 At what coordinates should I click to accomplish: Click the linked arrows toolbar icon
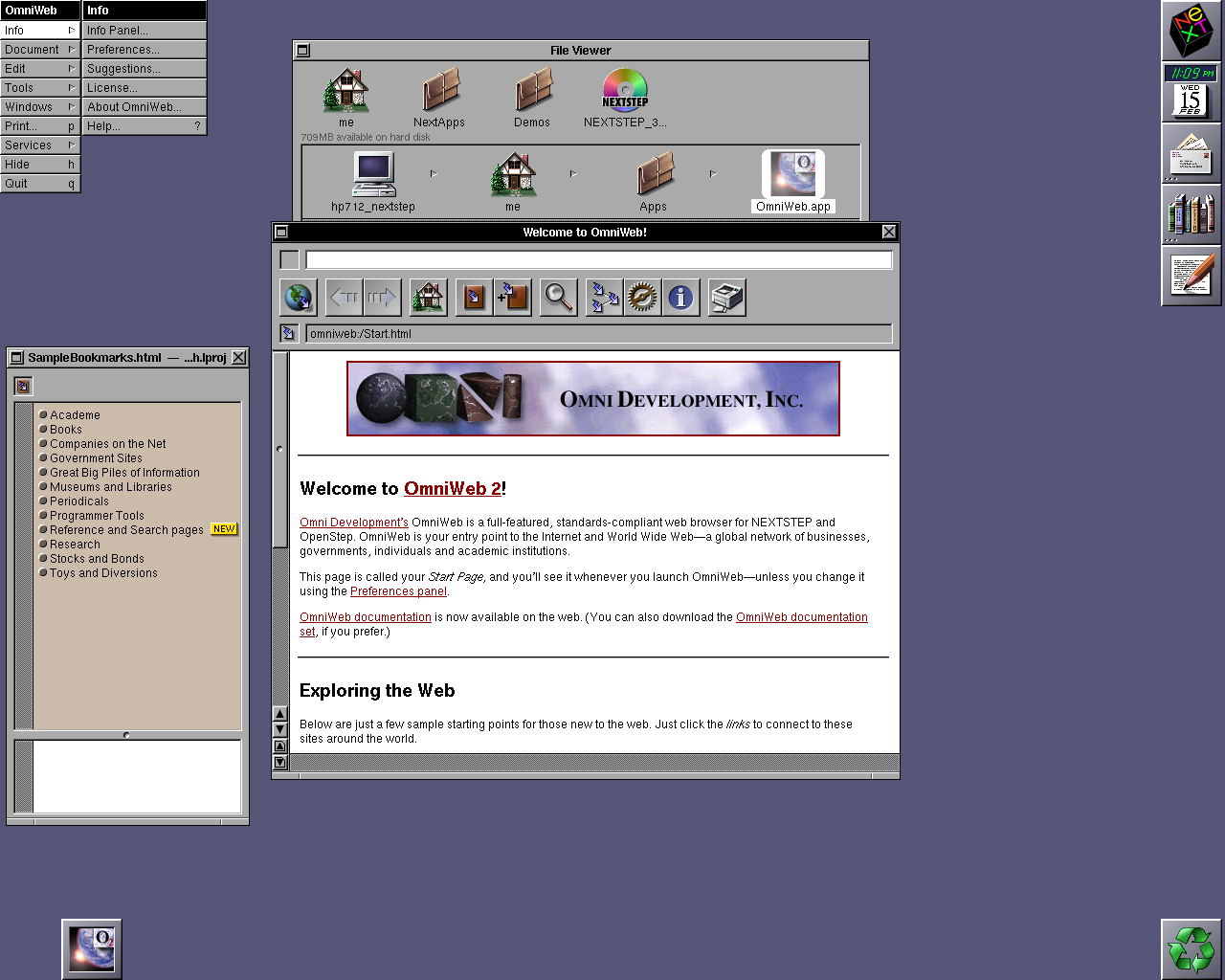tap(604, 298)
